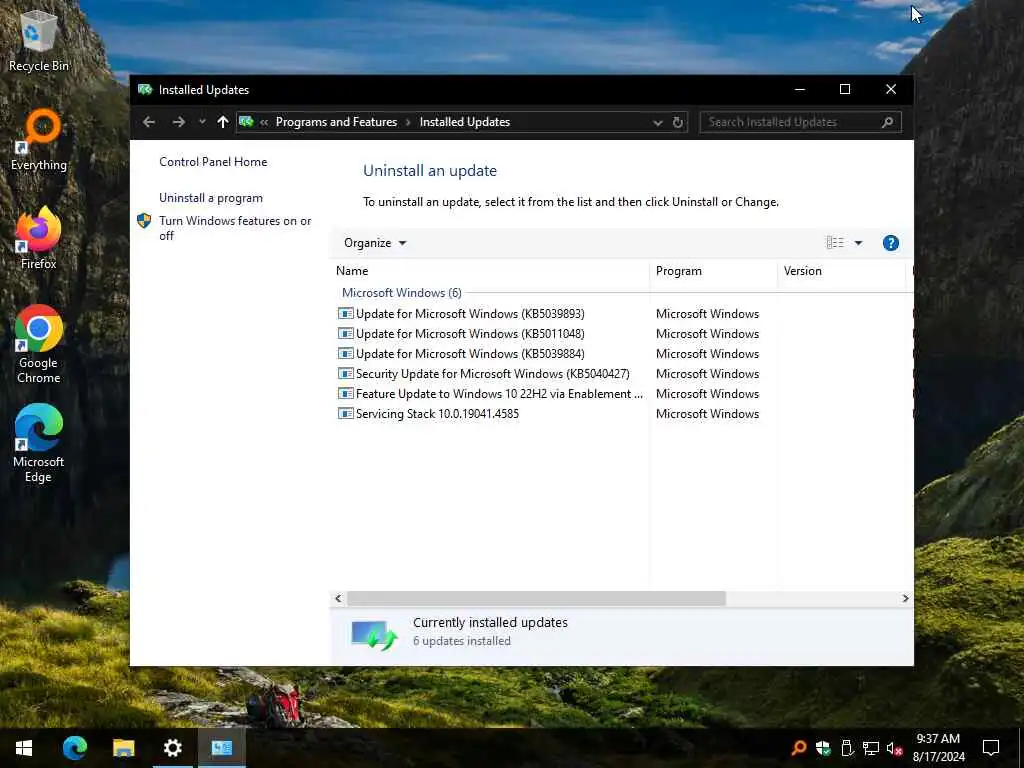The image size is (1024, 768).
Task: Open Programs and Features breadcrumb
Action: [x=336, y=122]
